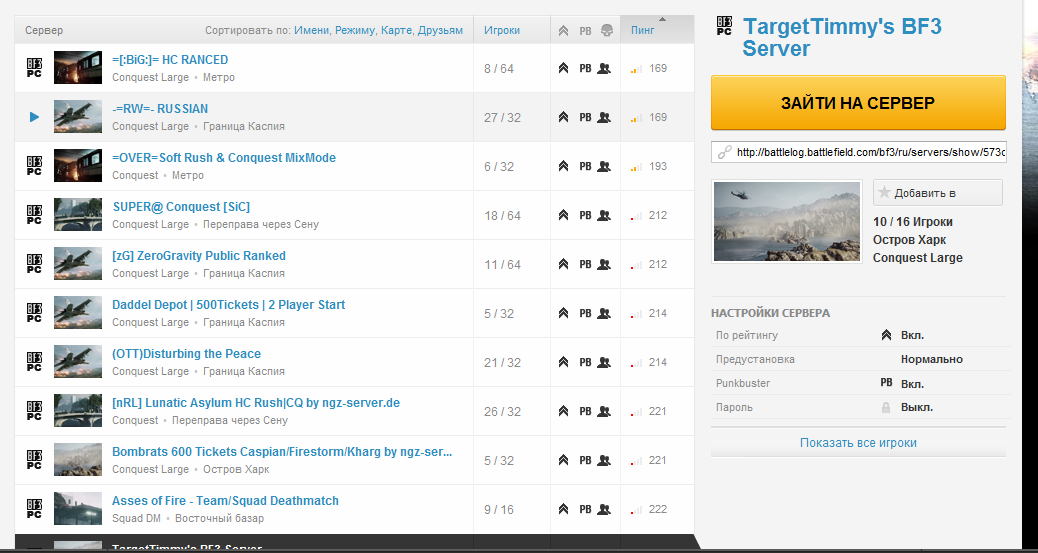Click the ranked chevron icon in the По рейтингу setting
1038x553 pixels.
[886, 335]
